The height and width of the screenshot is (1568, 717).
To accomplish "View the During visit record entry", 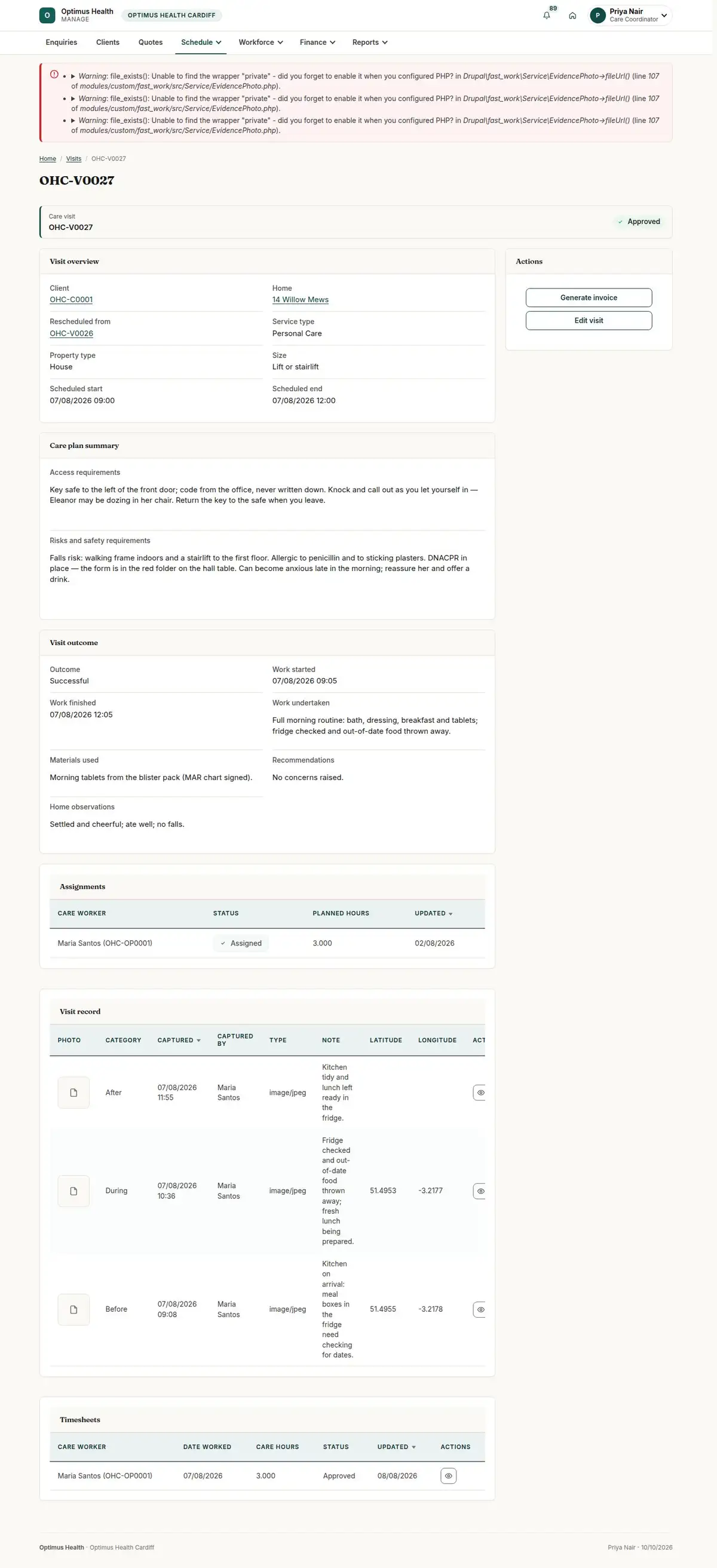I will (x=480, y=1191).
